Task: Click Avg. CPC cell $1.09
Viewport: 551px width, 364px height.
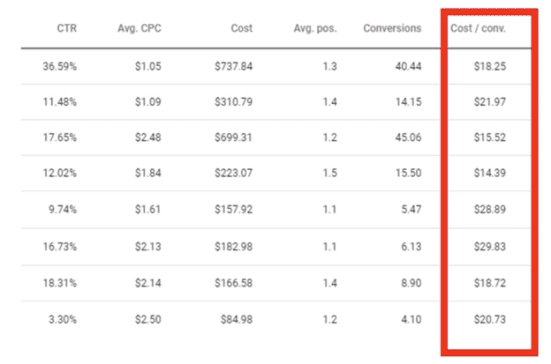Action: (x=148, y=102)
